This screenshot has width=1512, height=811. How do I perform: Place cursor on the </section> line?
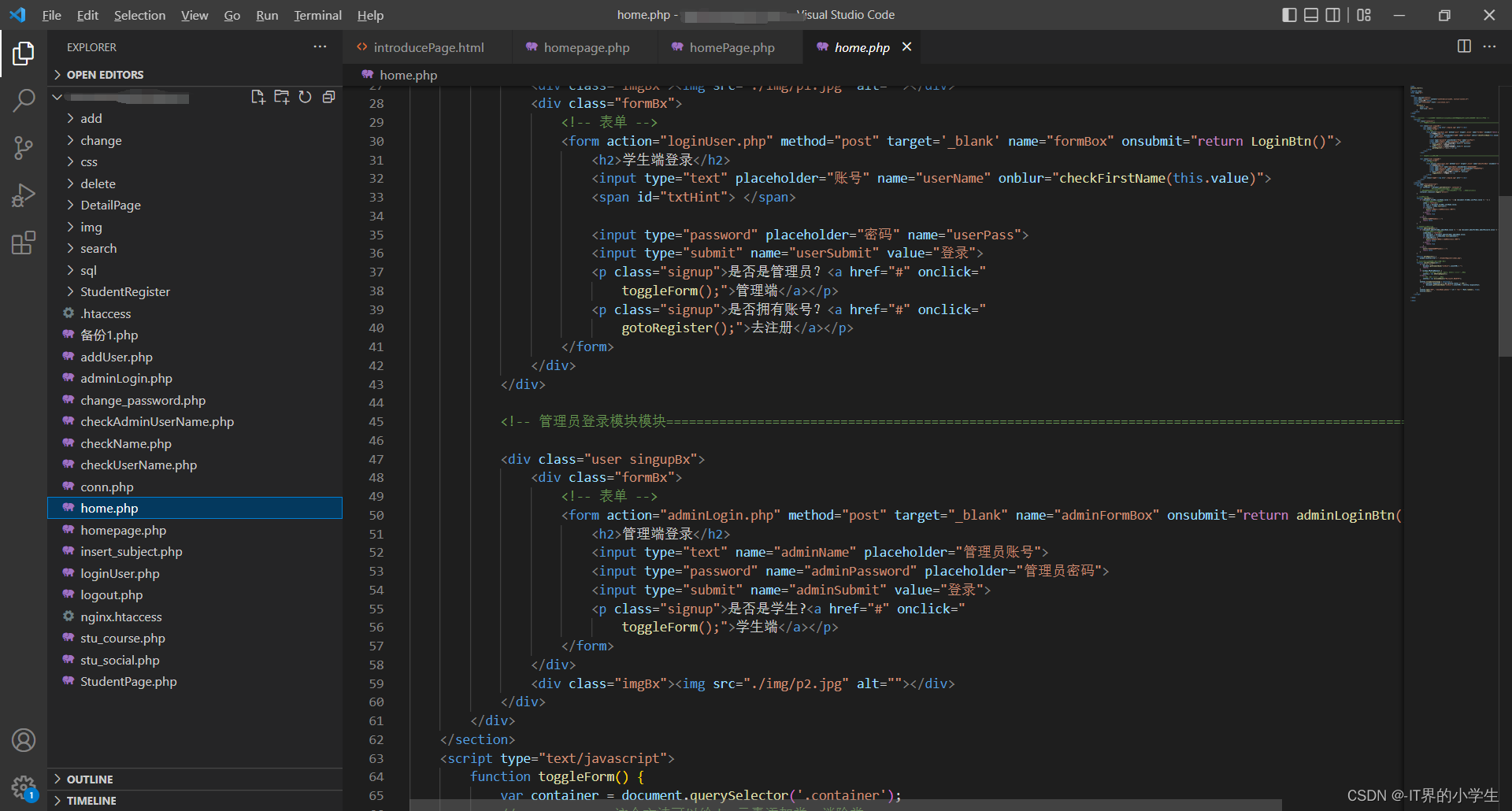coord(477,740)
